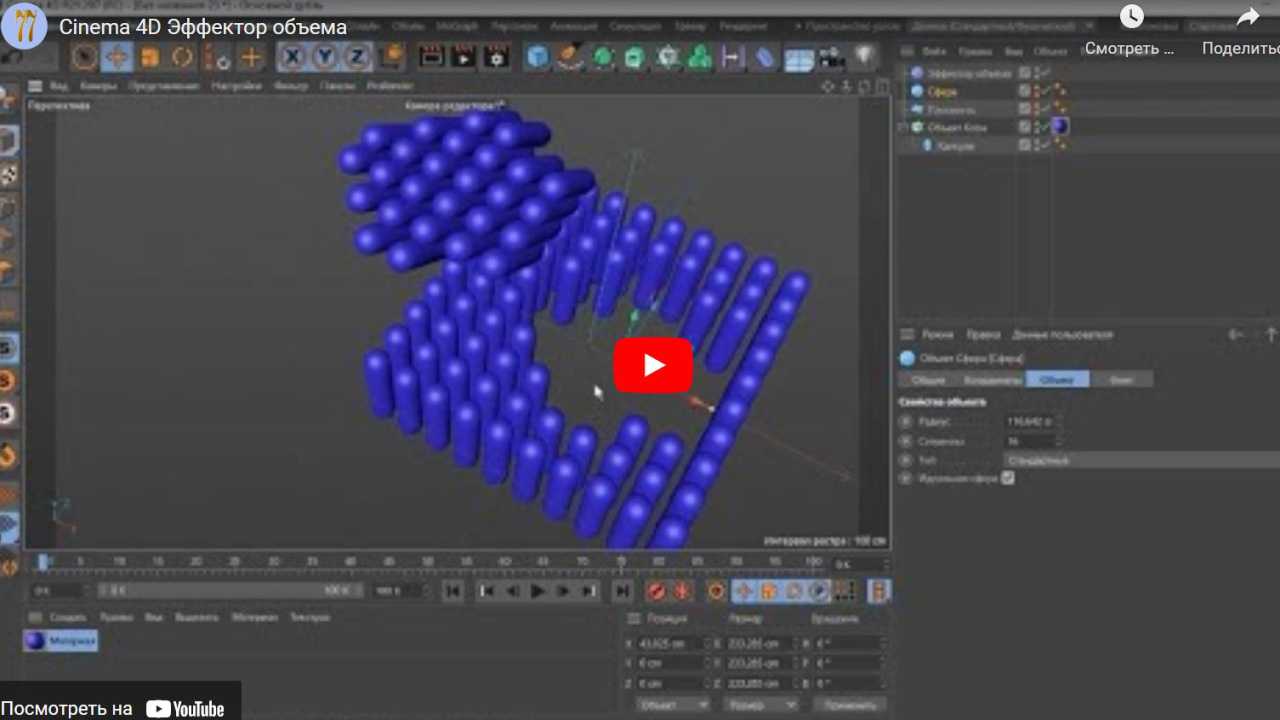Select the 'Капсула' child object

955,145
